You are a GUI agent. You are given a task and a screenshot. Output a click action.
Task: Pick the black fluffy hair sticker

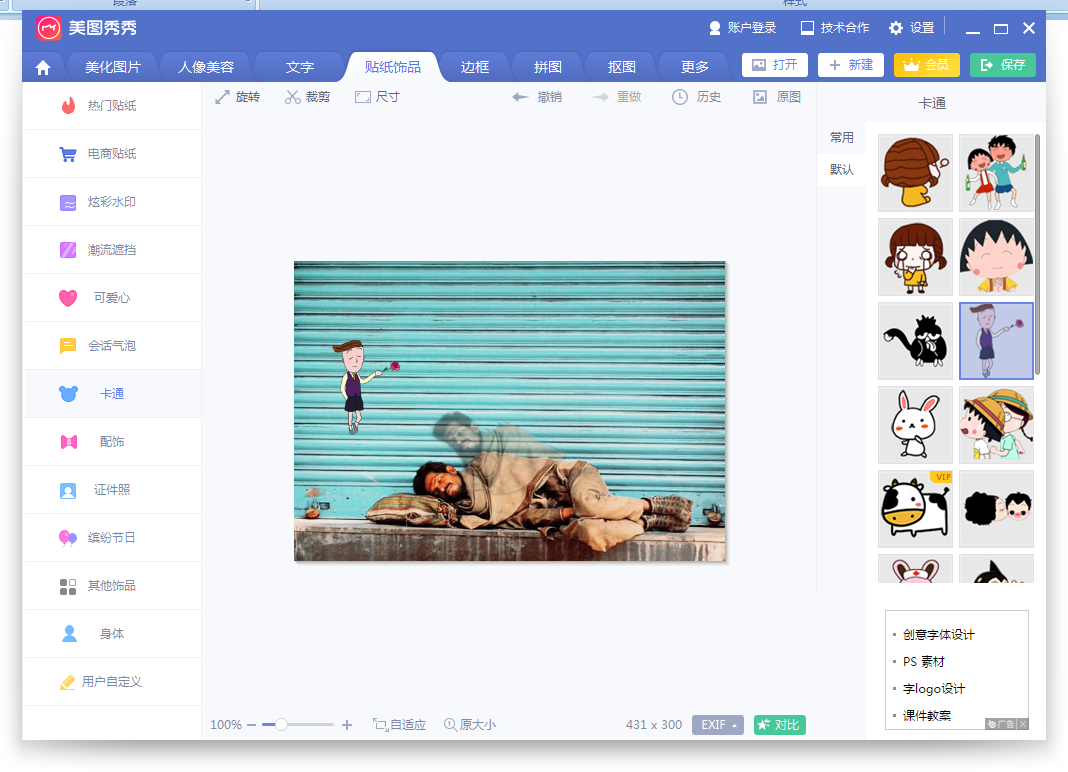[996, 509]
